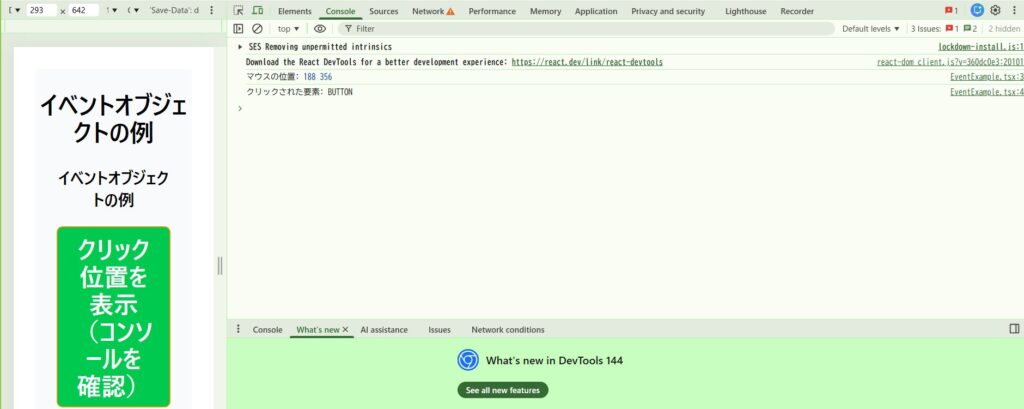Image resolution: width=1024 pixels, height=409 pixels.
Task: Open the device toolbar three-dot options
Action: click(210, 10)
